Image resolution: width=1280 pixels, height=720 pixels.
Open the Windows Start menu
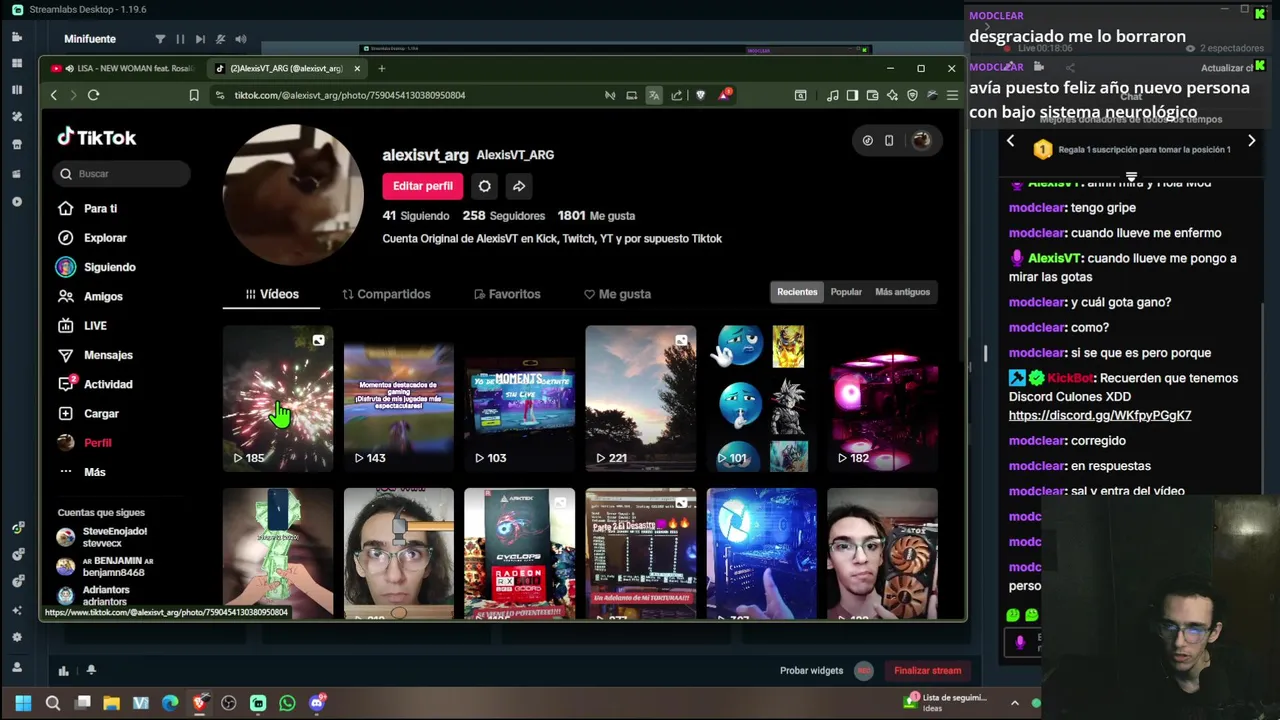23,703
